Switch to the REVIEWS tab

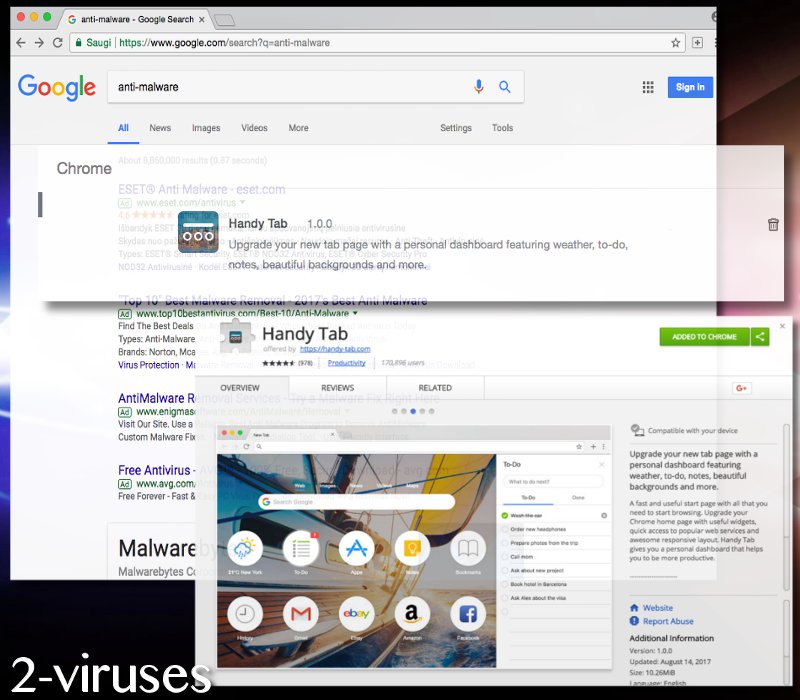pyautogui.click(x=338, y=387)
